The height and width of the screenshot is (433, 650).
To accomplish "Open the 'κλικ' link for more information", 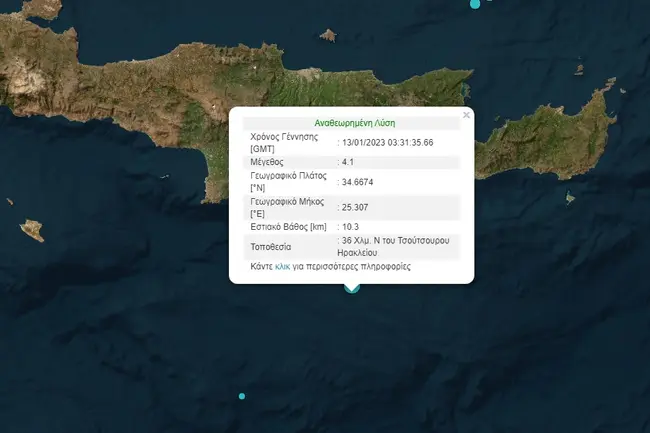I will coord(282,268).
